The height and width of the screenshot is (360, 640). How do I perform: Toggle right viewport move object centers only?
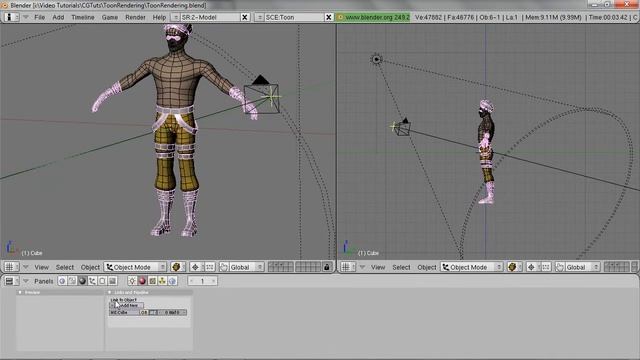(546, 267)
